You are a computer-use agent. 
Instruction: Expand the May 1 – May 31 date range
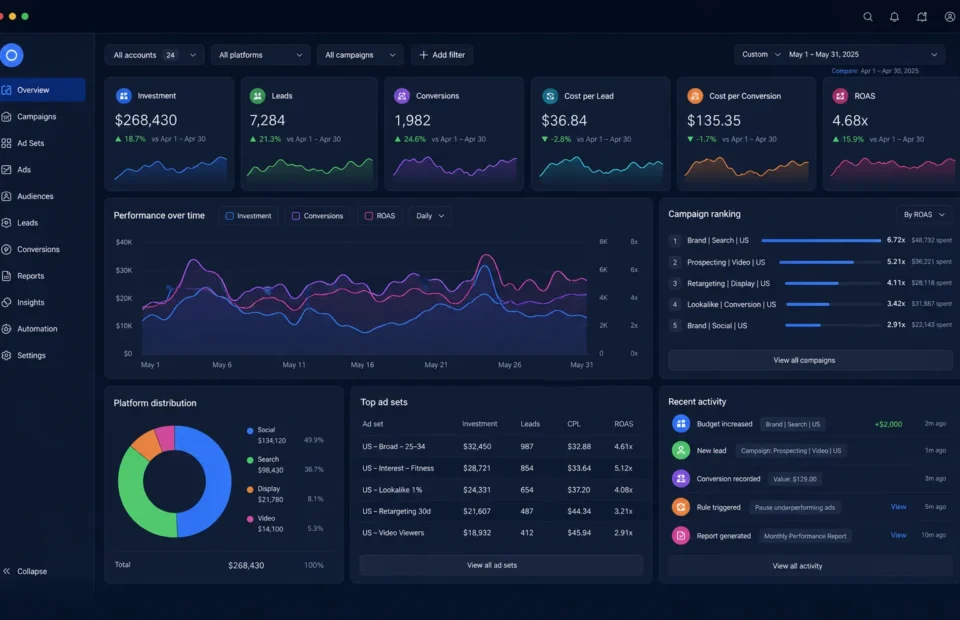[862, 54]
